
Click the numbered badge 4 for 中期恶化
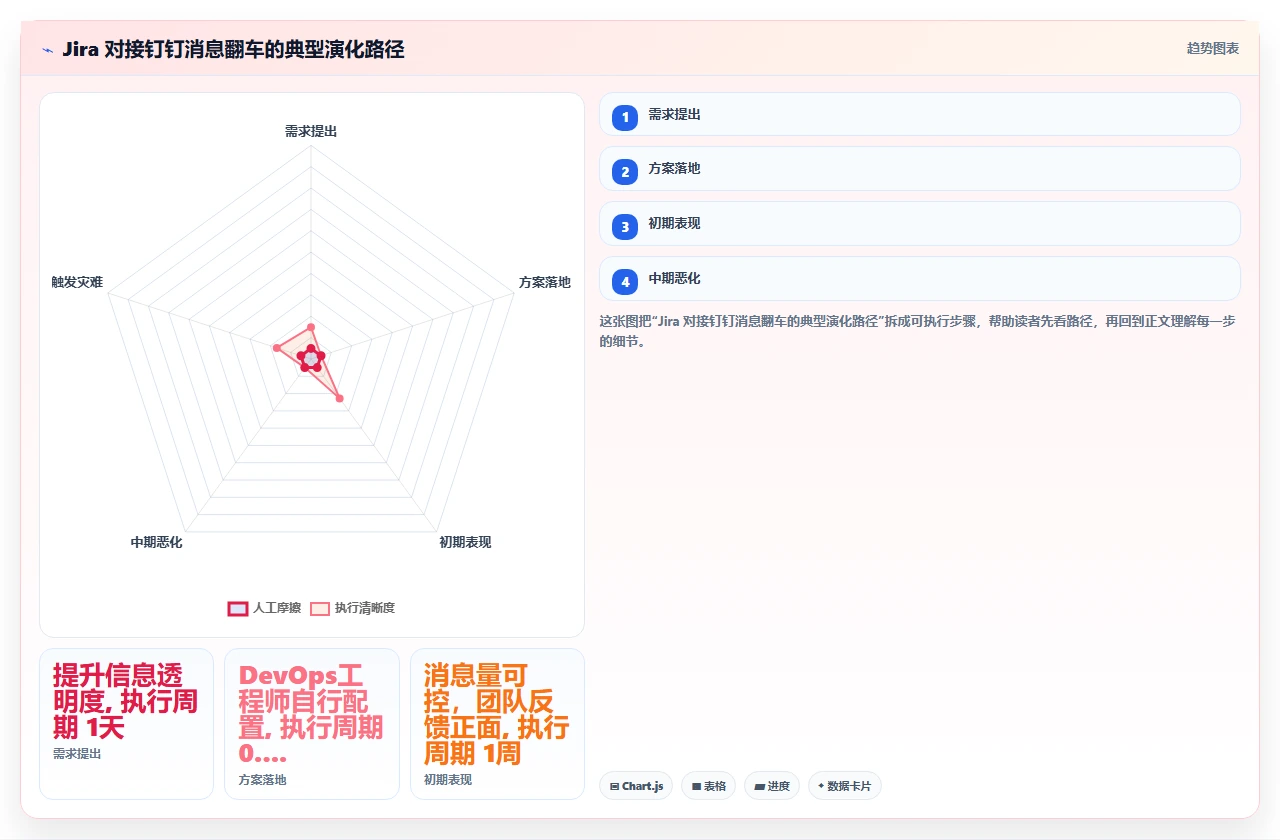[625, 282]
